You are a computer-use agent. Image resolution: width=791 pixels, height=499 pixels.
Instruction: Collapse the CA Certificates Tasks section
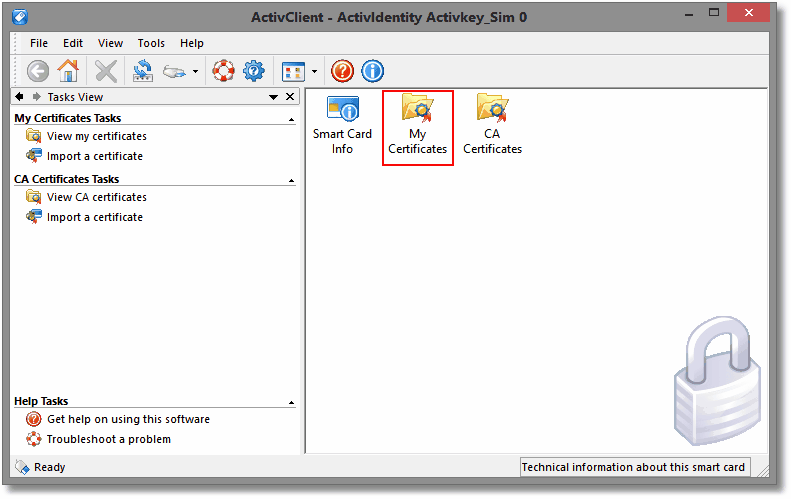(x=292, y=181)
